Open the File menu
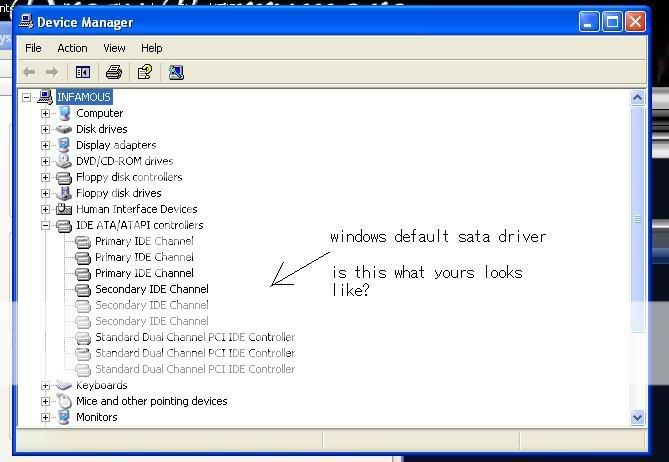 pos(33,48)
